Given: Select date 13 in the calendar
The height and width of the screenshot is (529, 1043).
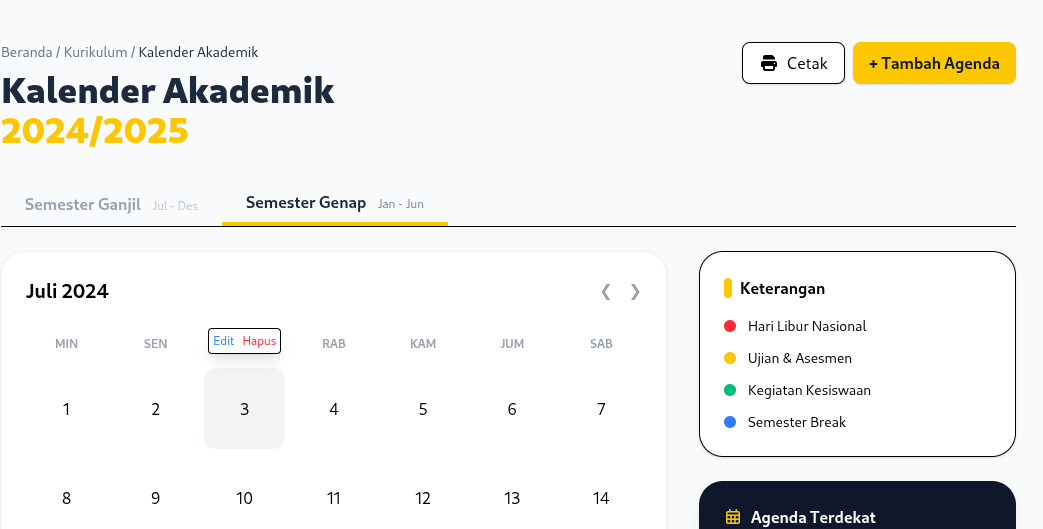Looking at the screenshot, I should click(x=512, y=498).
